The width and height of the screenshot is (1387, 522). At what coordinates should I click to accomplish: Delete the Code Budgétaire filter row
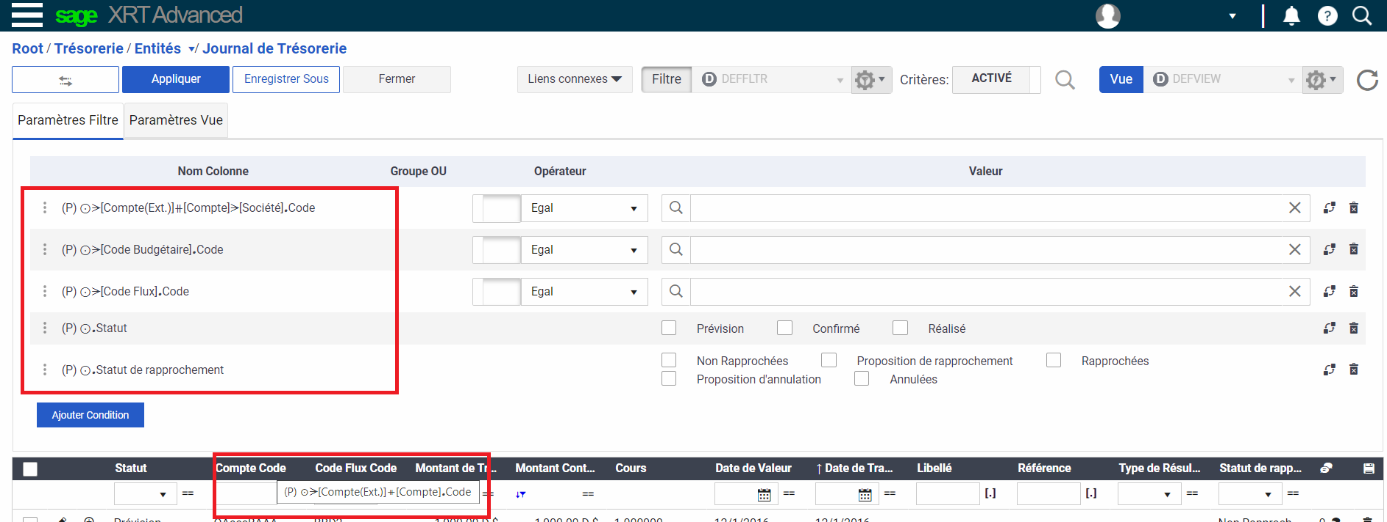pos(1354,250)
